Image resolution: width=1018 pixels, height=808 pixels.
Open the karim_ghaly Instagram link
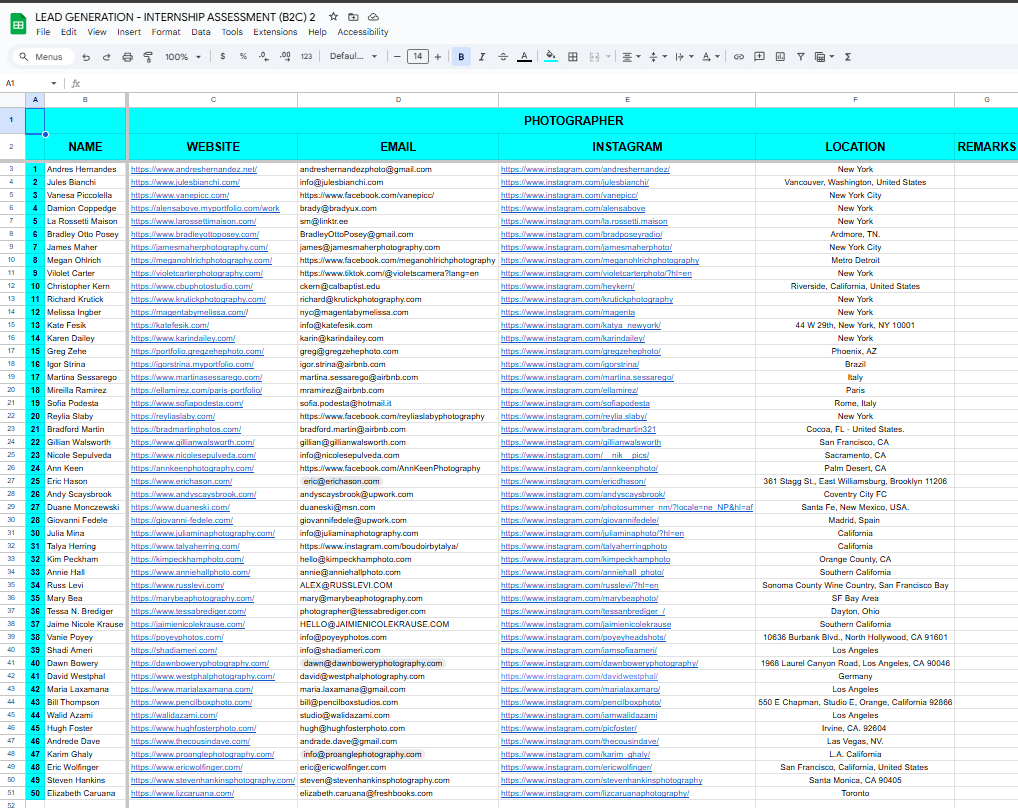(575, 754)
